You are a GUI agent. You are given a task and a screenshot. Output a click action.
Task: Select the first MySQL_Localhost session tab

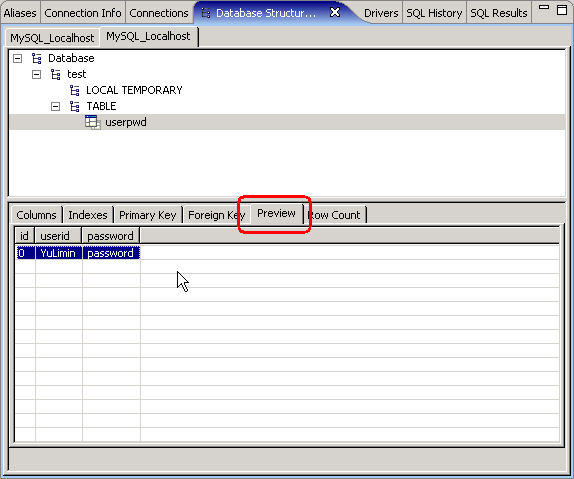[52, 38]
